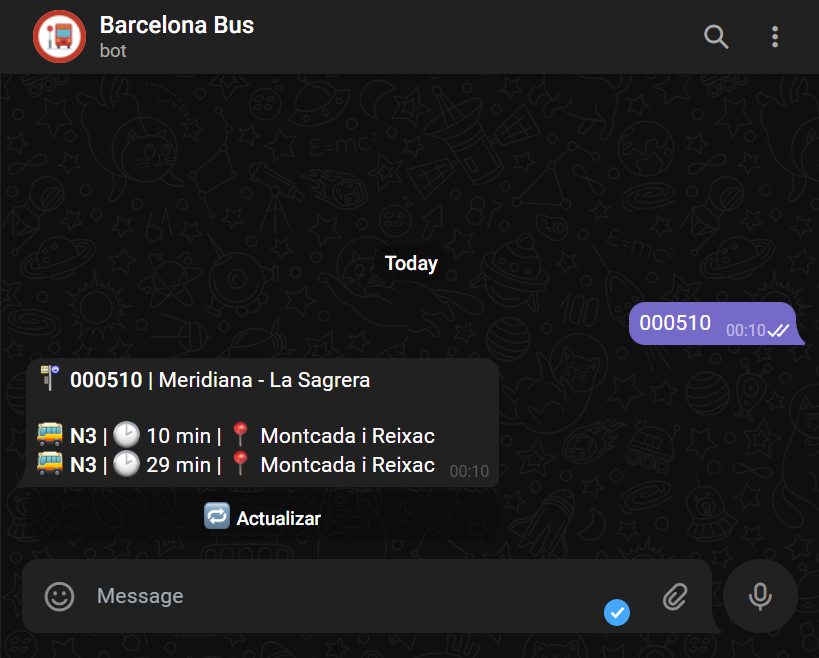Open the Barcelona Bus chat title info
Image resolution: width=819 pixels, height=658 pixels.
pyautogui.click(x=177, y=25)
